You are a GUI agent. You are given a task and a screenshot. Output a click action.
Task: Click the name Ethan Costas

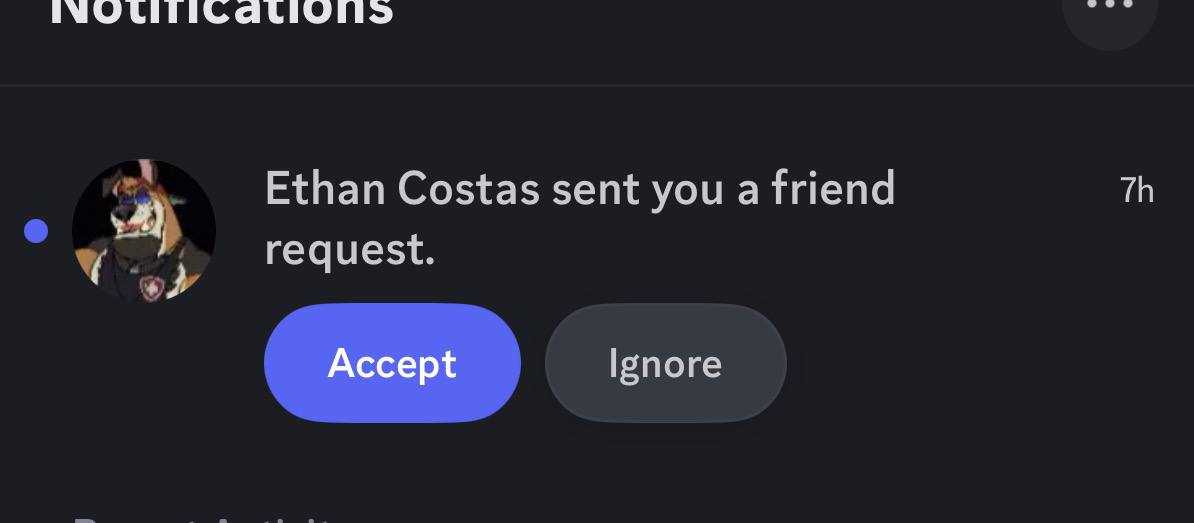tap(402, 188)
